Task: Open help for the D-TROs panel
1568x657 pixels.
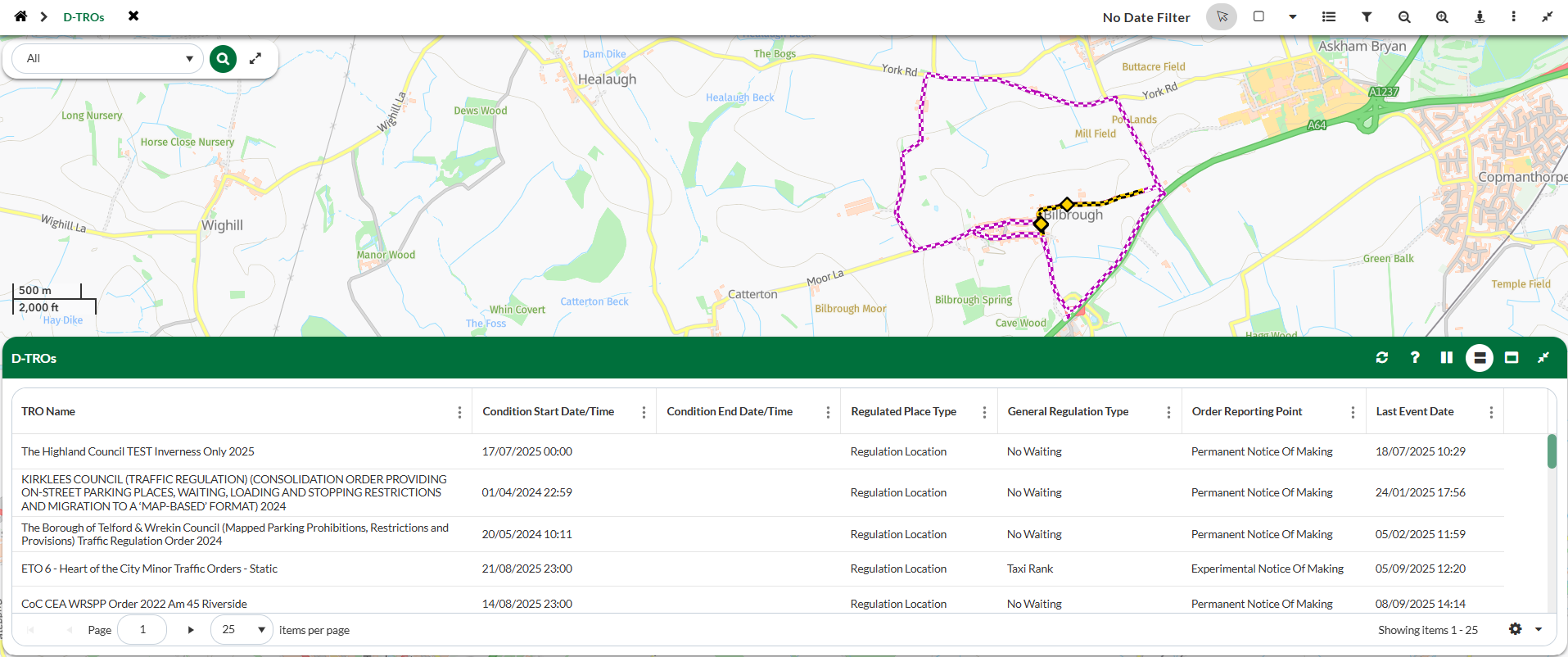Action: coord(1415,358)
